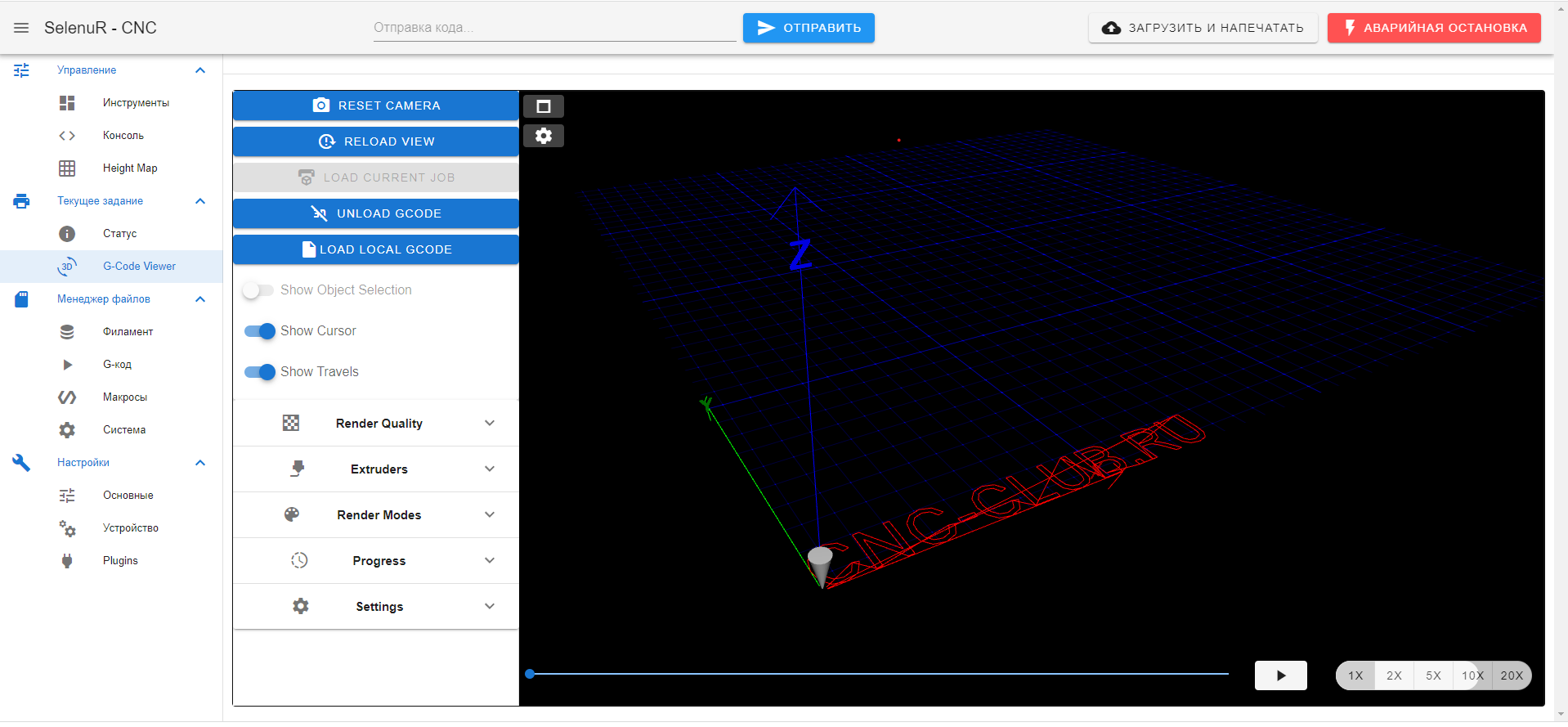Open viewport settings gear in 3D view
Viewport: 1568px width, 727px height.
544,136
